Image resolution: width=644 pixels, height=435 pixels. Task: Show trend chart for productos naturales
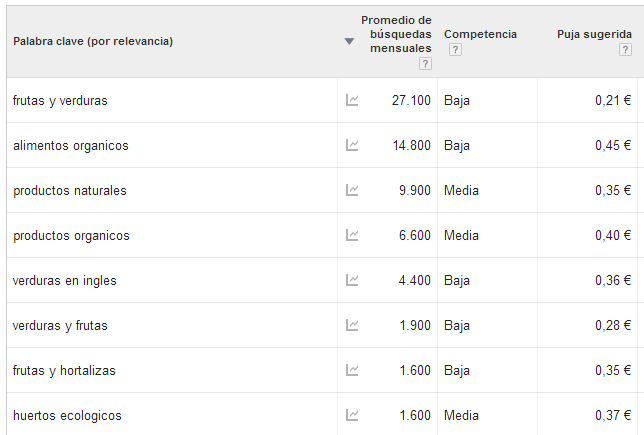[x=352, y=190]
